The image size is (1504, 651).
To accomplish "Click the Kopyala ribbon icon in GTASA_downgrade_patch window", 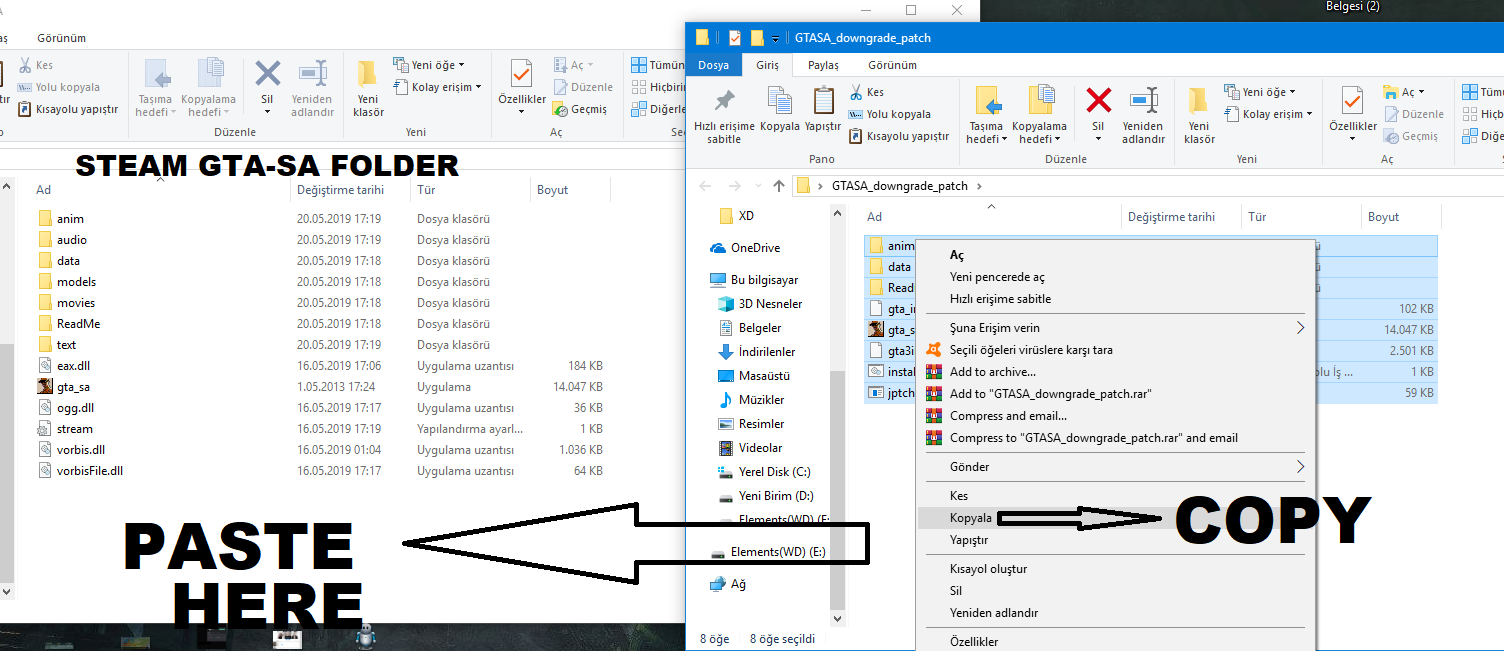I will 779,102.
